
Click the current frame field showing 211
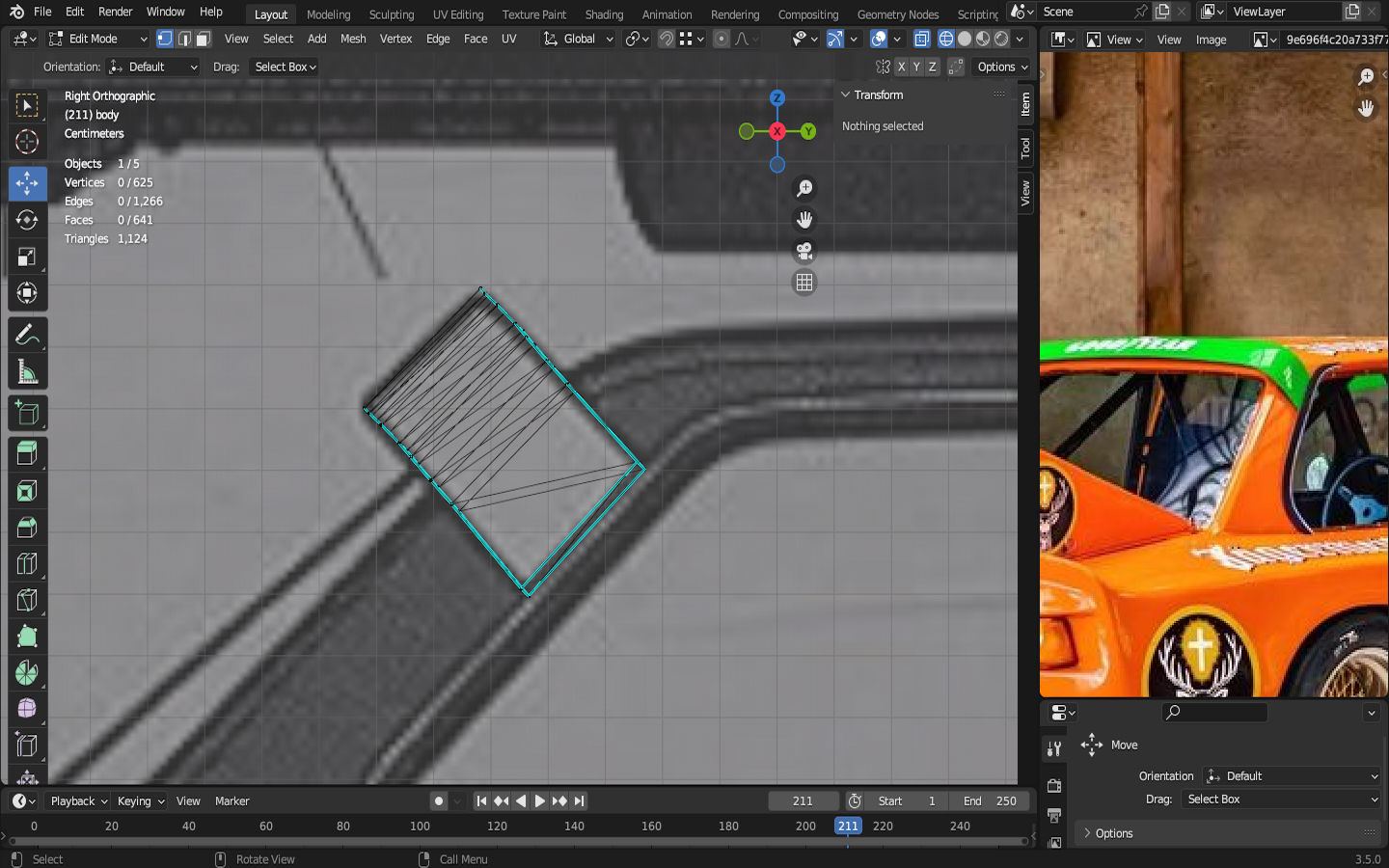click(x=803, y=800)
